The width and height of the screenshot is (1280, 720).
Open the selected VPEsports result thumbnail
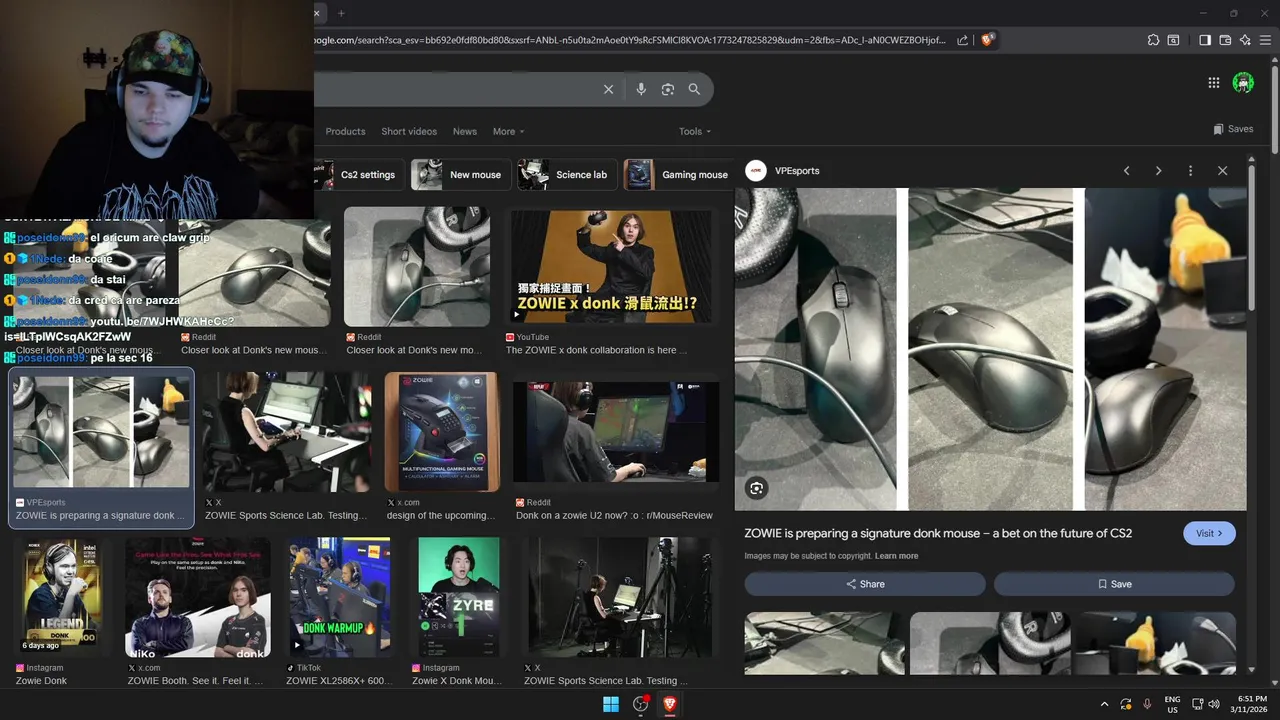[x=101, y=431]
